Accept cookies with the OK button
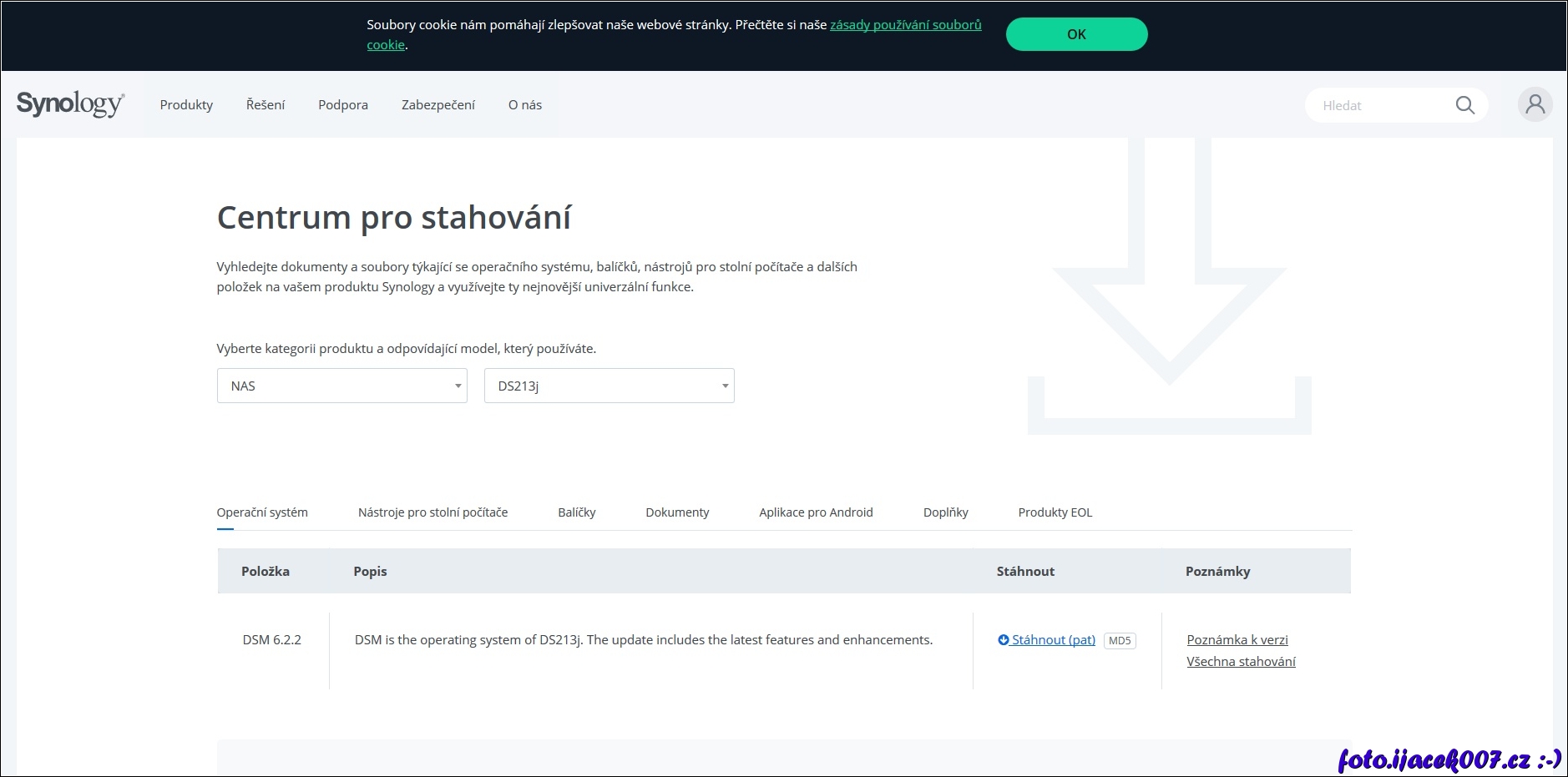The width and height of the screenshot is (1568, 777). tap(1076, 34)
